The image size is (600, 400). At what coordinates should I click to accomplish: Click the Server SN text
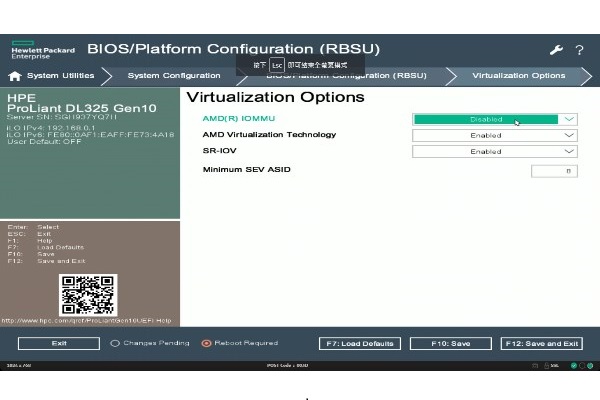click(x=62, y=117)
